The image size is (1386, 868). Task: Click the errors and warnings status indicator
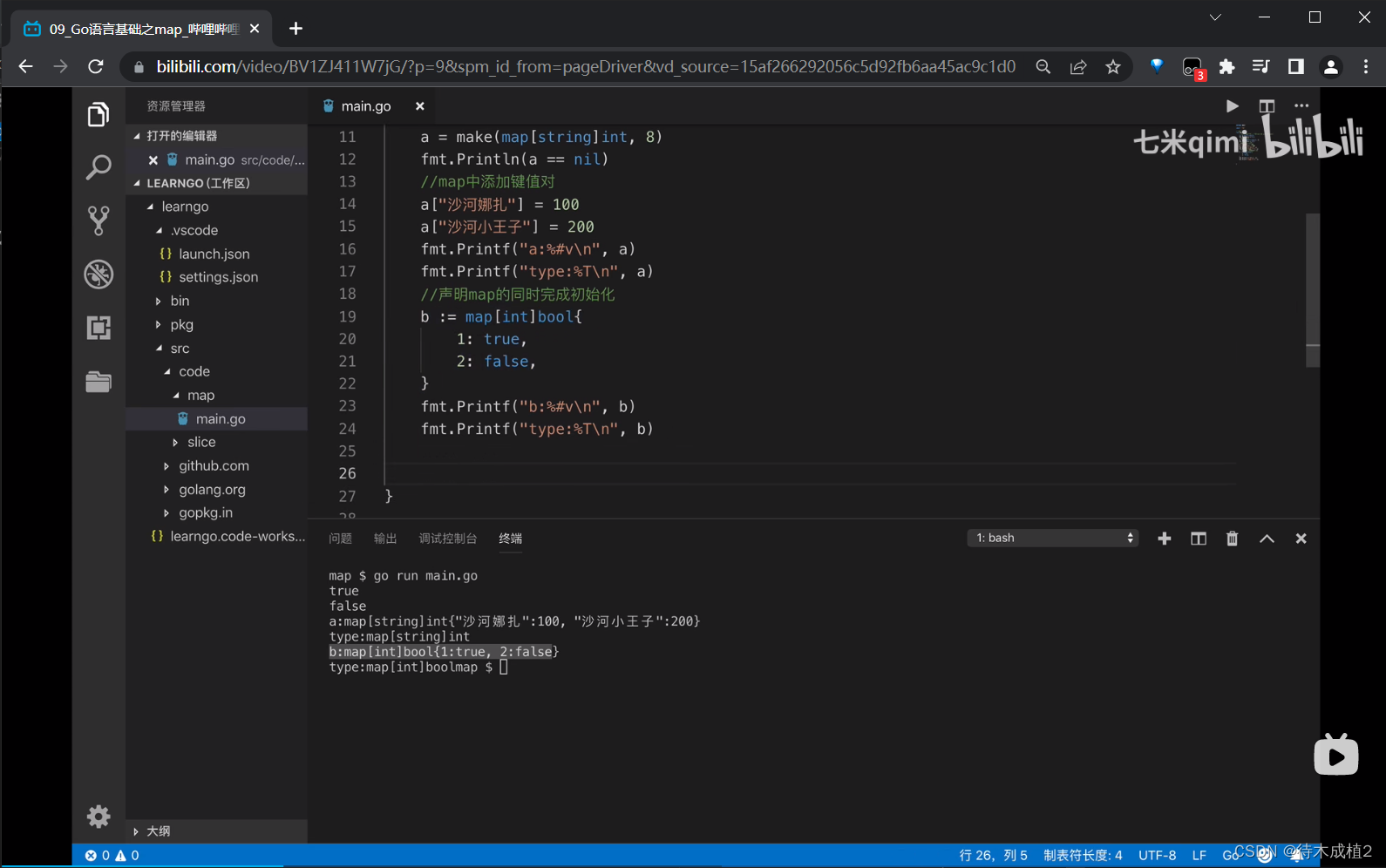coord(112,856)
